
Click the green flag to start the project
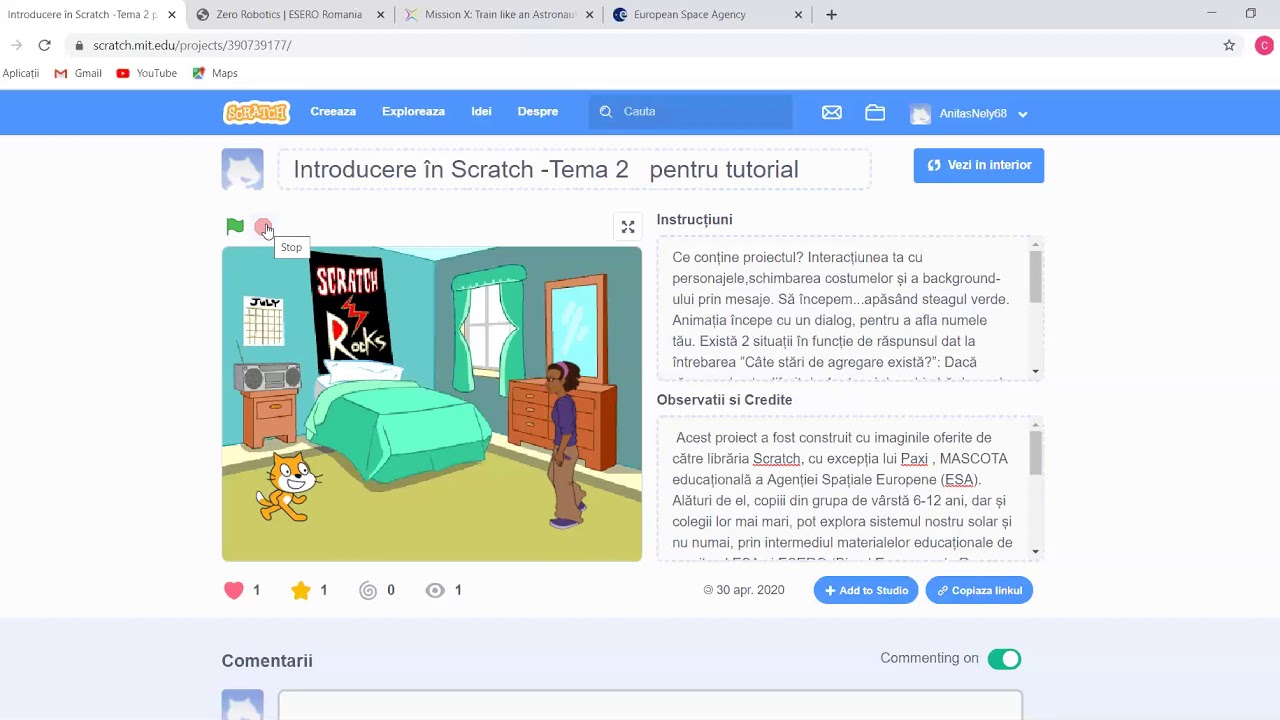pos(235,227)
